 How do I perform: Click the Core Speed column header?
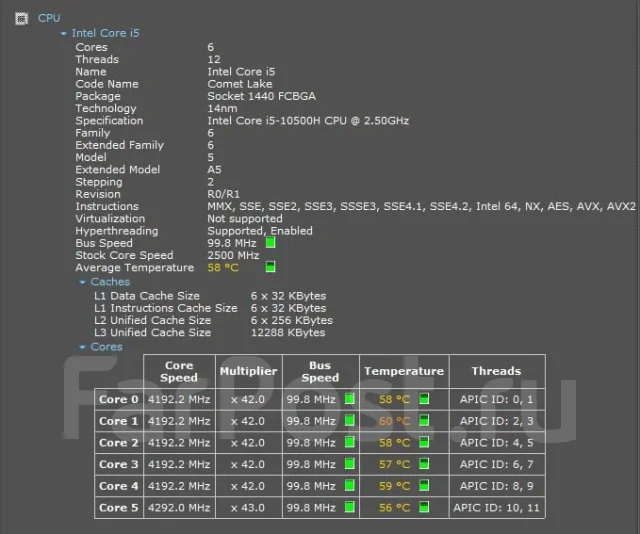[179, 372]
